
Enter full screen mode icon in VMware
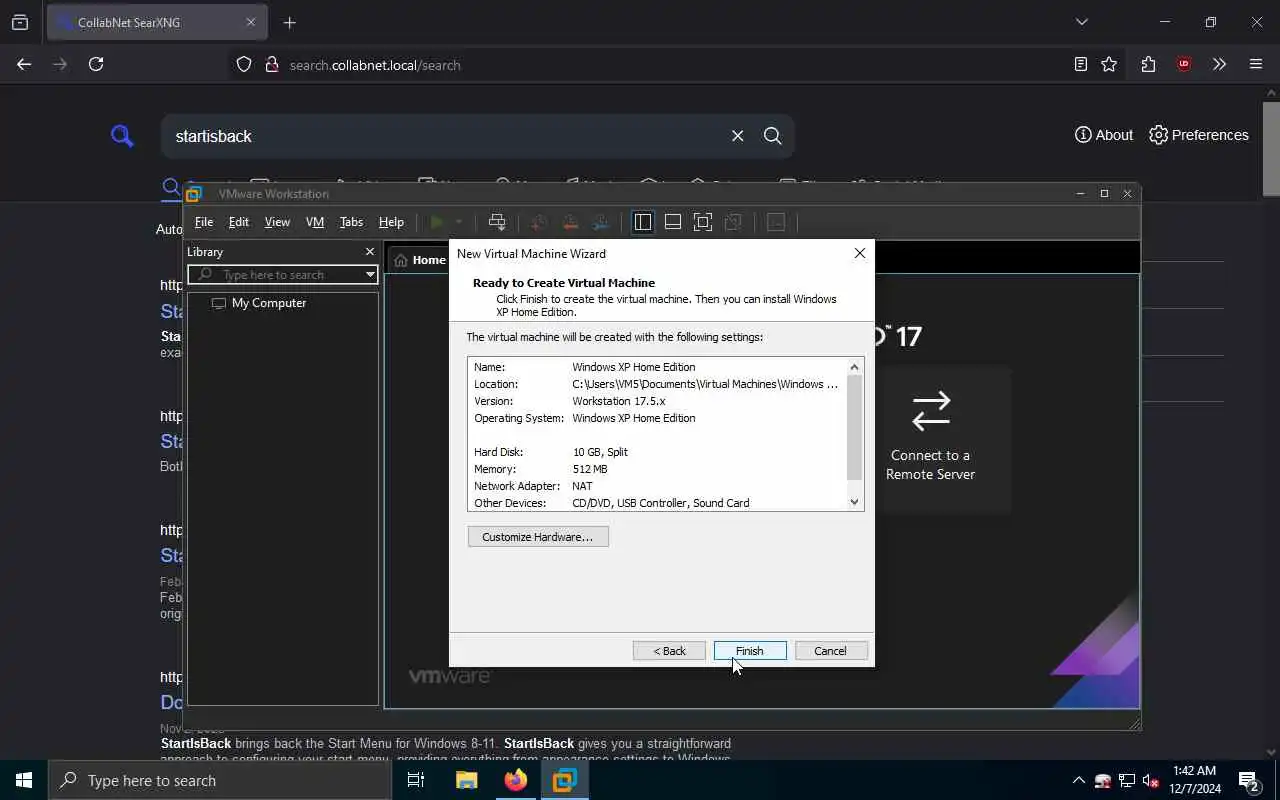[703, 222]
